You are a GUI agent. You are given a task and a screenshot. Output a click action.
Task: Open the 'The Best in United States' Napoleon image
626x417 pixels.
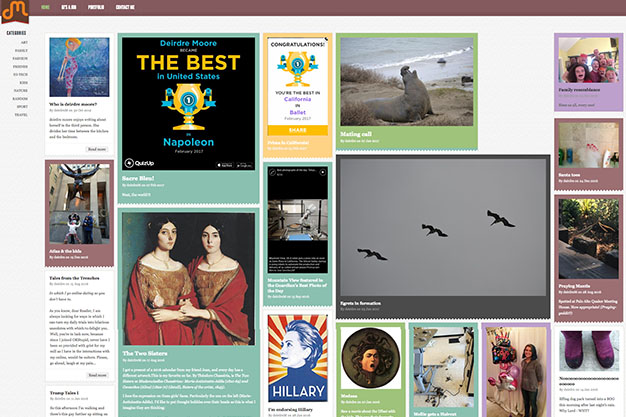click(x=188, y=104)
